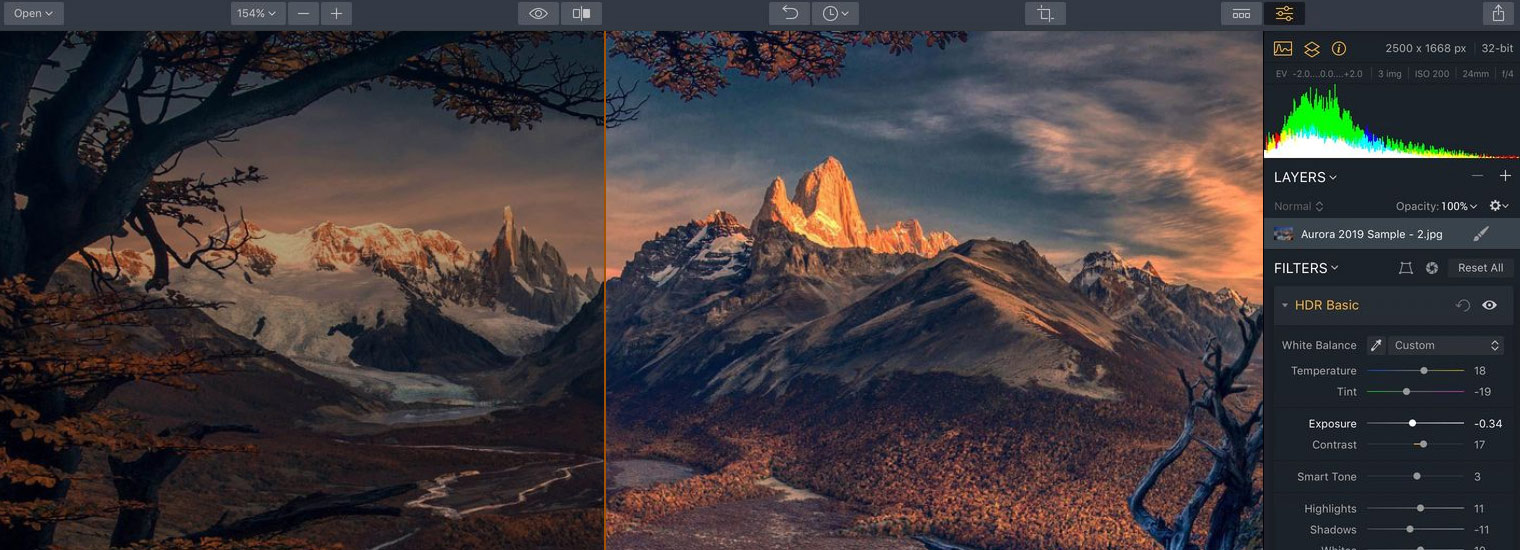
Task: Click the Exposure slider handle
Action: tap(1412, 423)
